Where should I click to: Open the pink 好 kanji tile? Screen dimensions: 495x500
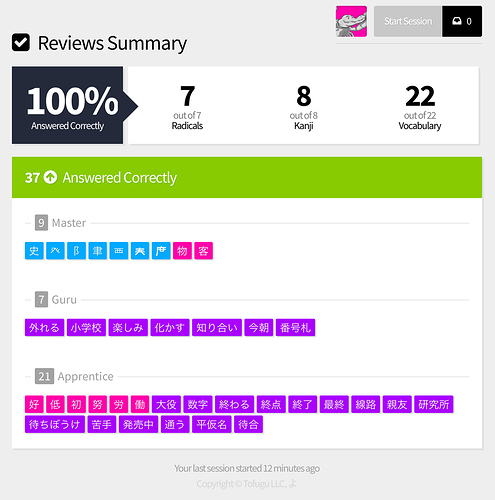click(x=34, y=404)
